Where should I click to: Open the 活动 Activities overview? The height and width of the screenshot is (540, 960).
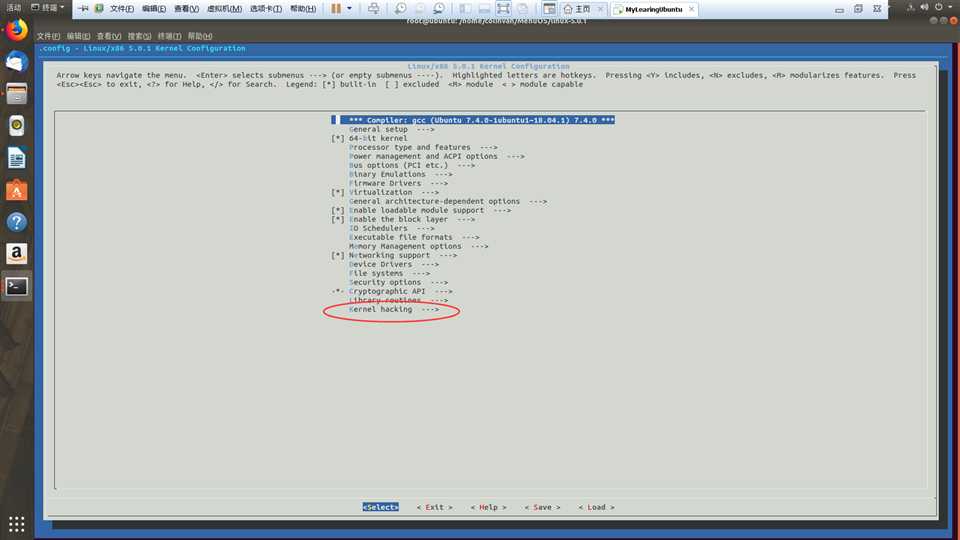(x=13, y=7)
